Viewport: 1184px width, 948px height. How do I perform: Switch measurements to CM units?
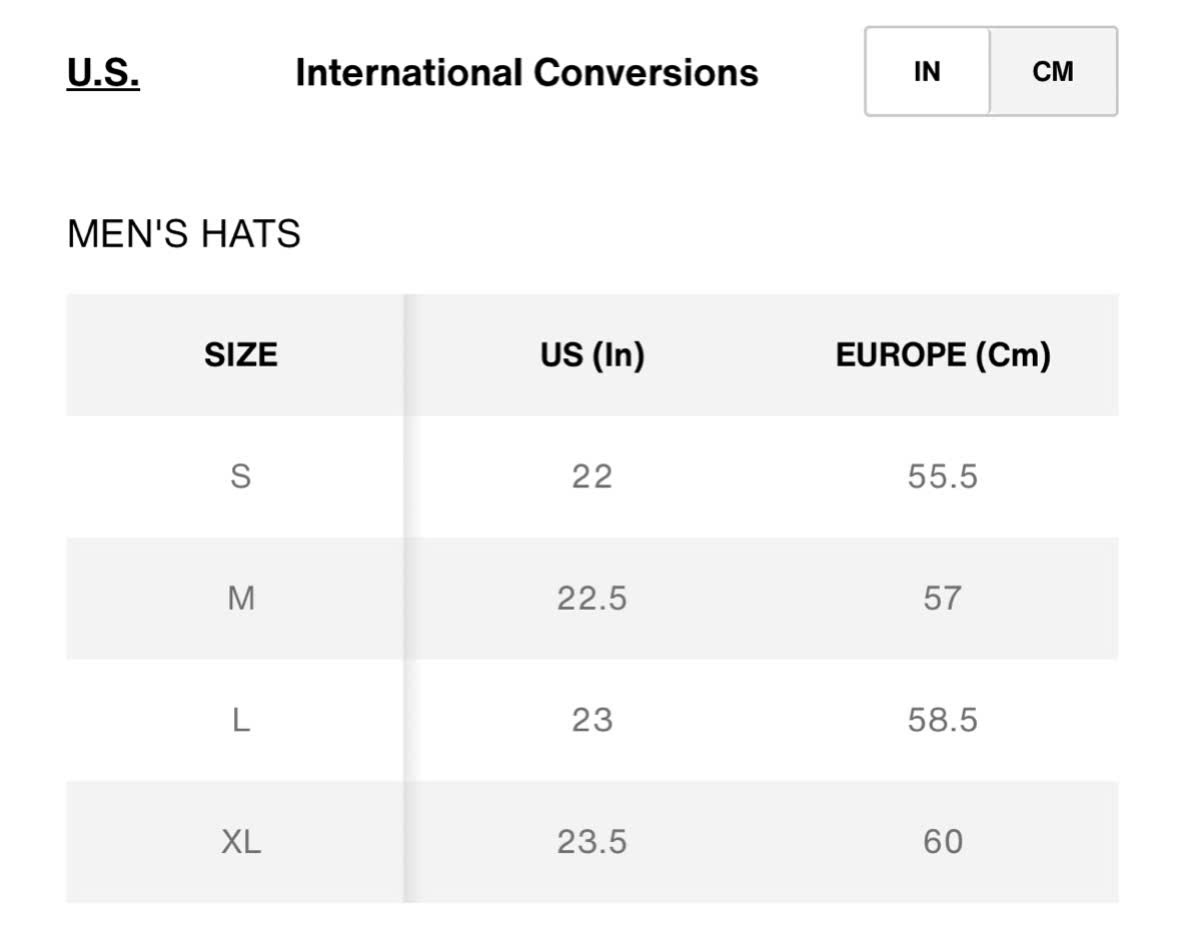click(x=1053, y=72)
